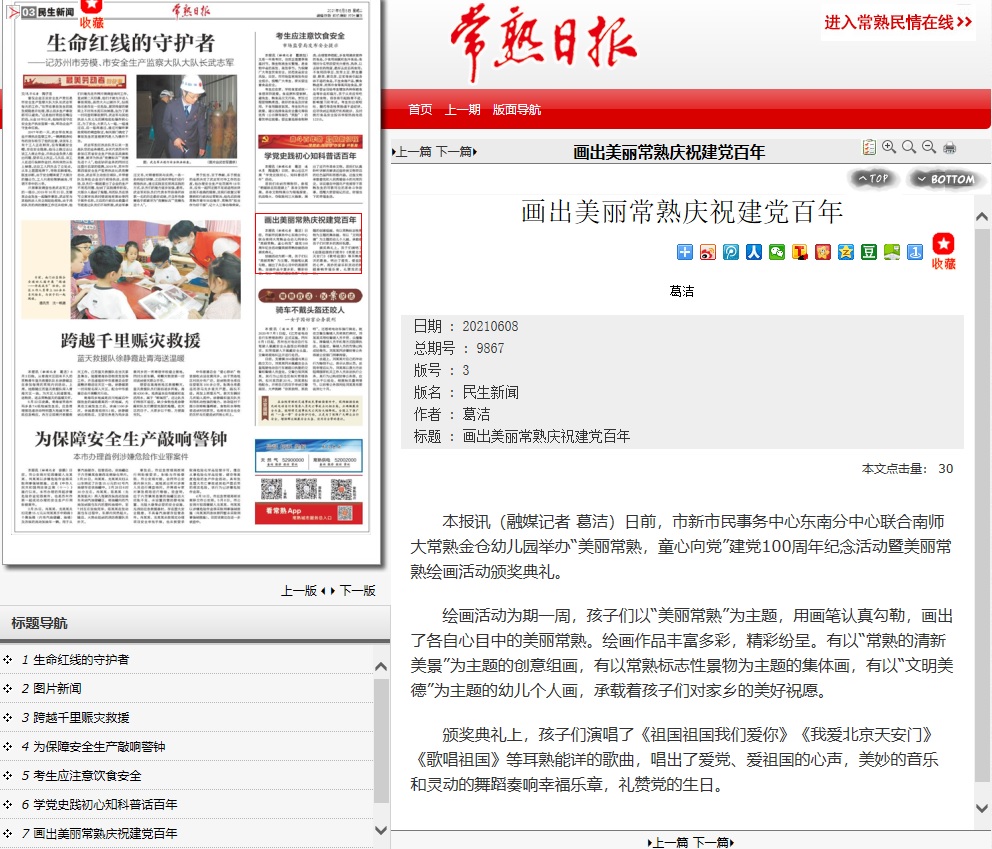Open the 进入常熟民情在线 link
Viewport: 992px width, 849px height.
898,22
